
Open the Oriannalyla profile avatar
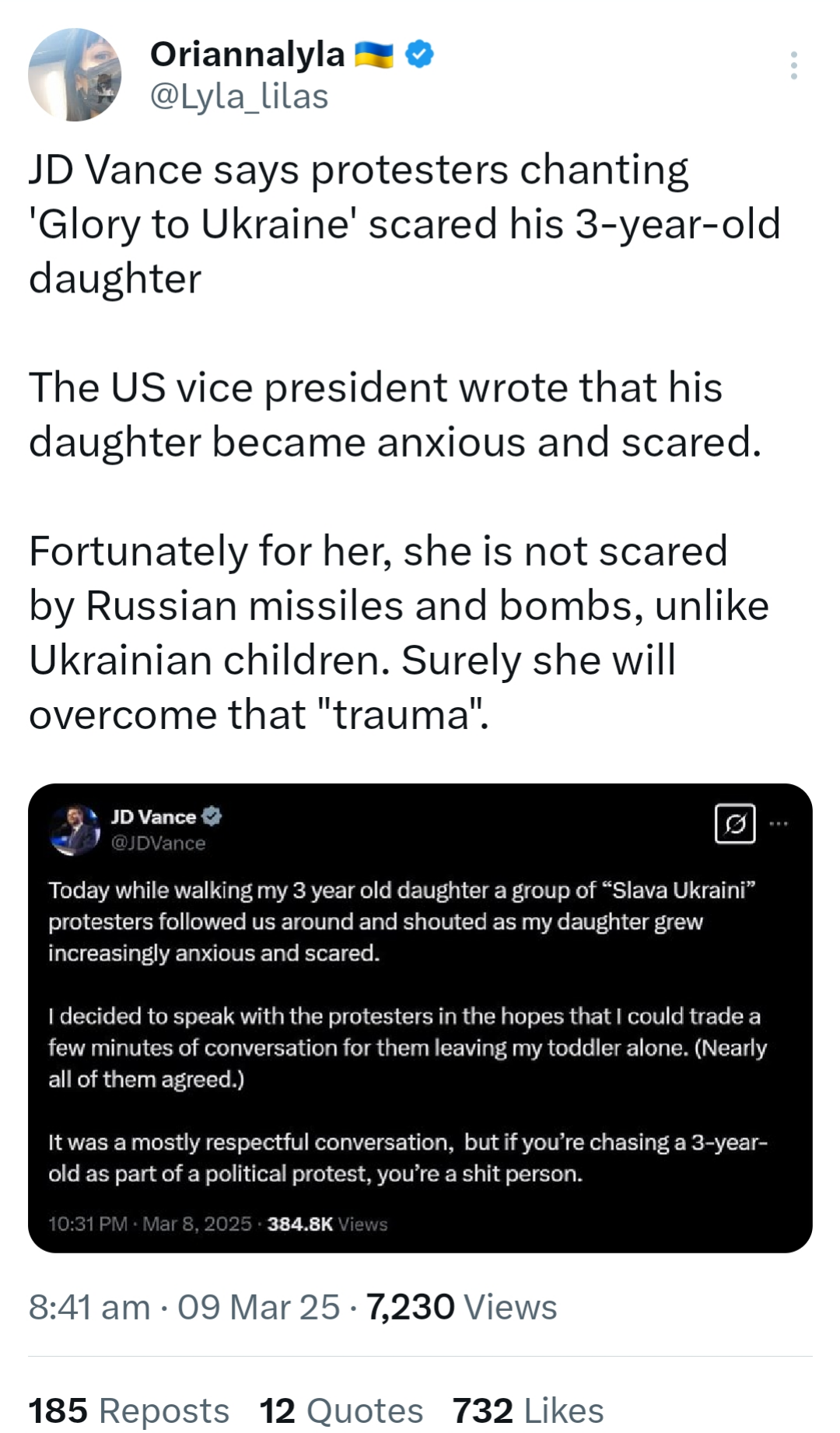coord(75,75)
